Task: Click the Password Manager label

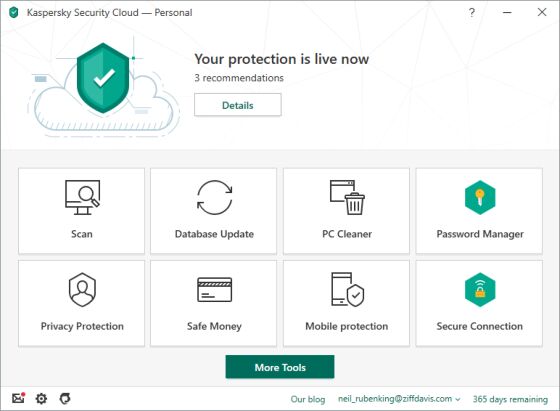Action: [480, 234]
